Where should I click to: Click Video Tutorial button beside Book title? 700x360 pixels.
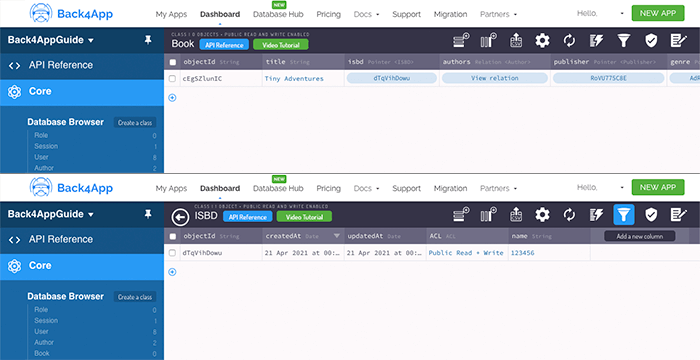click(281, 45)
